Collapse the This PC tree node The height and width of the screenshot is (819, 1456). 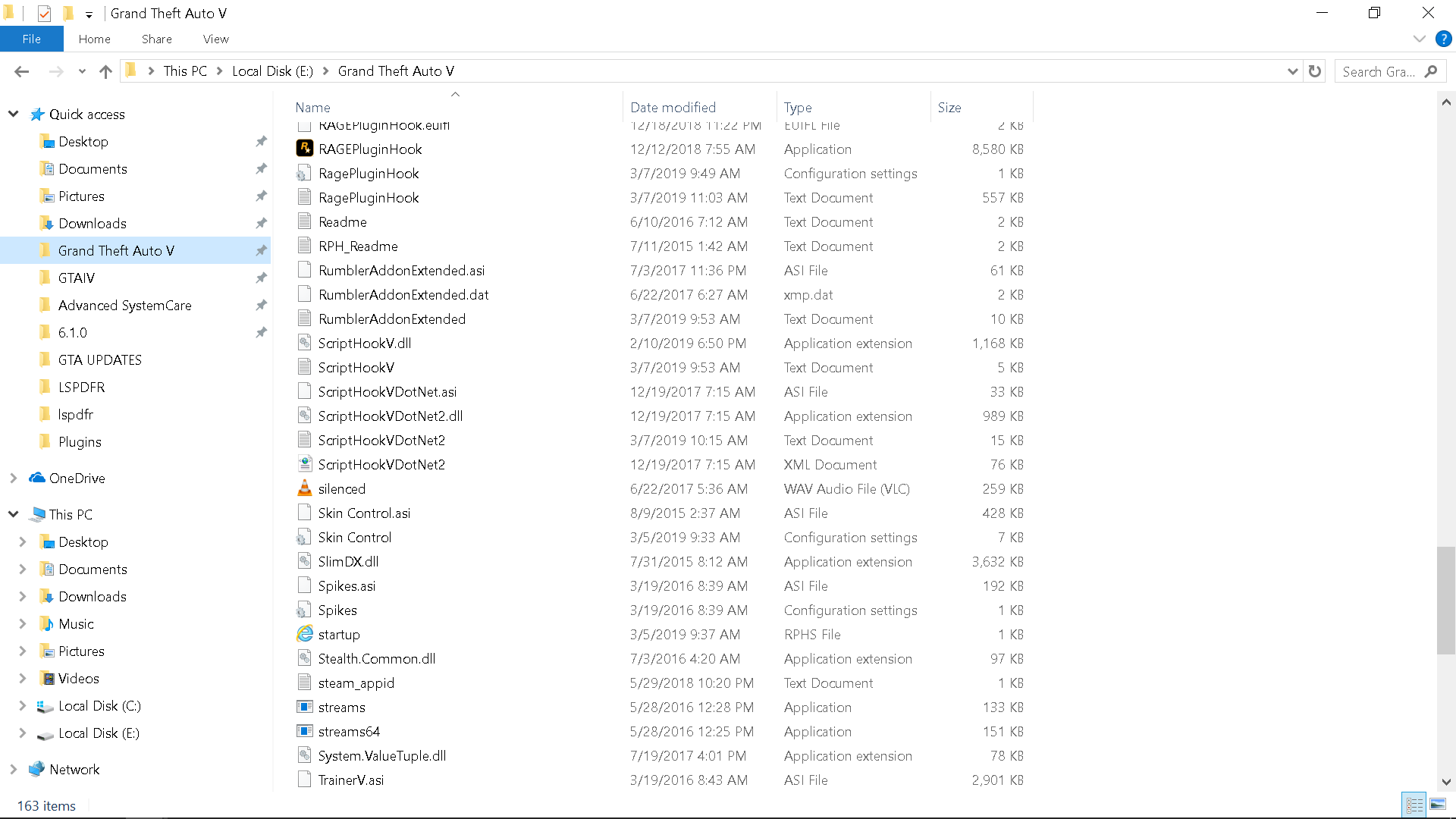[x=14, y=514]
